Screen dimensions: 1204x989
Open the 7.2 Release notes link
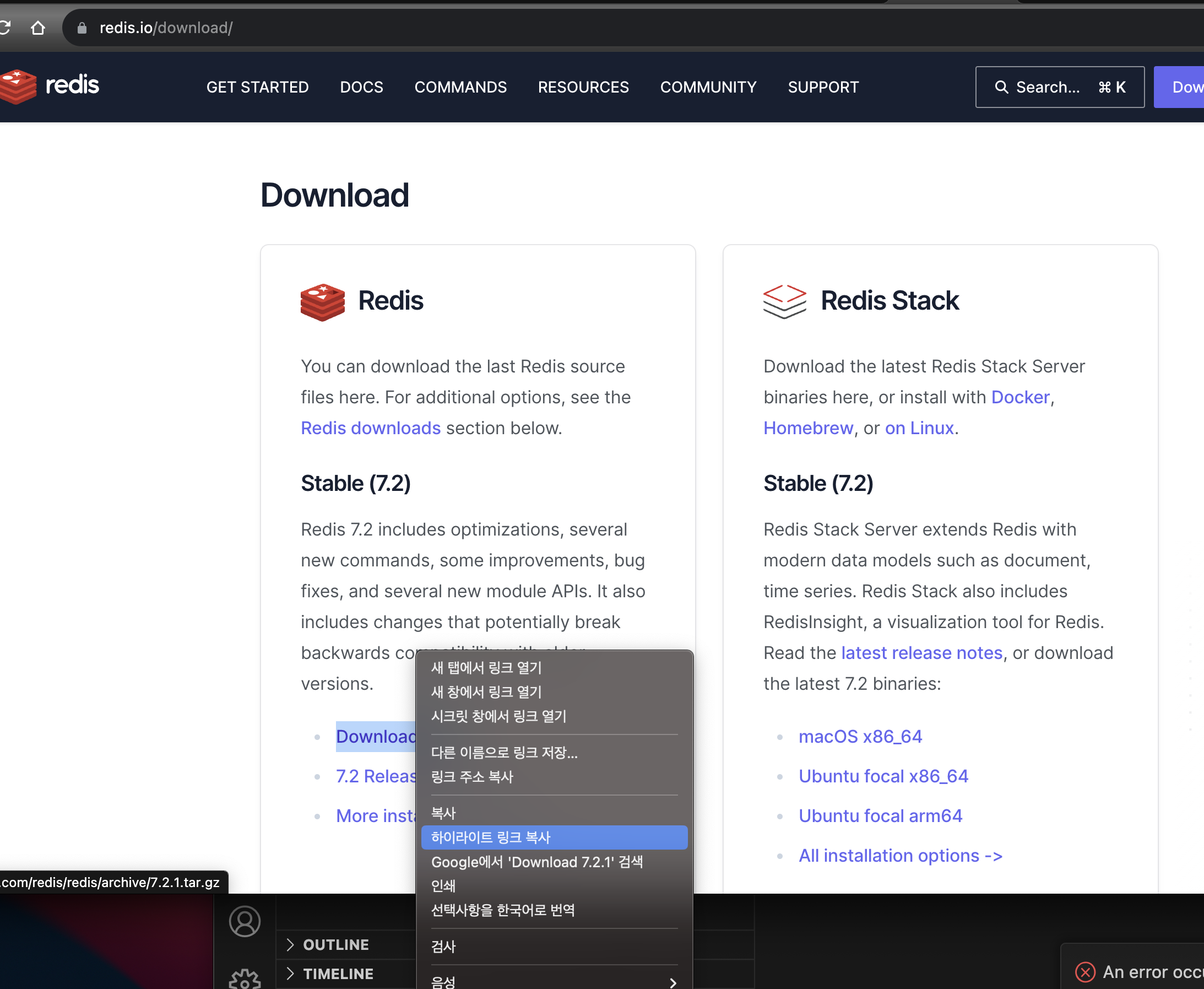click(x=376, y=776)
